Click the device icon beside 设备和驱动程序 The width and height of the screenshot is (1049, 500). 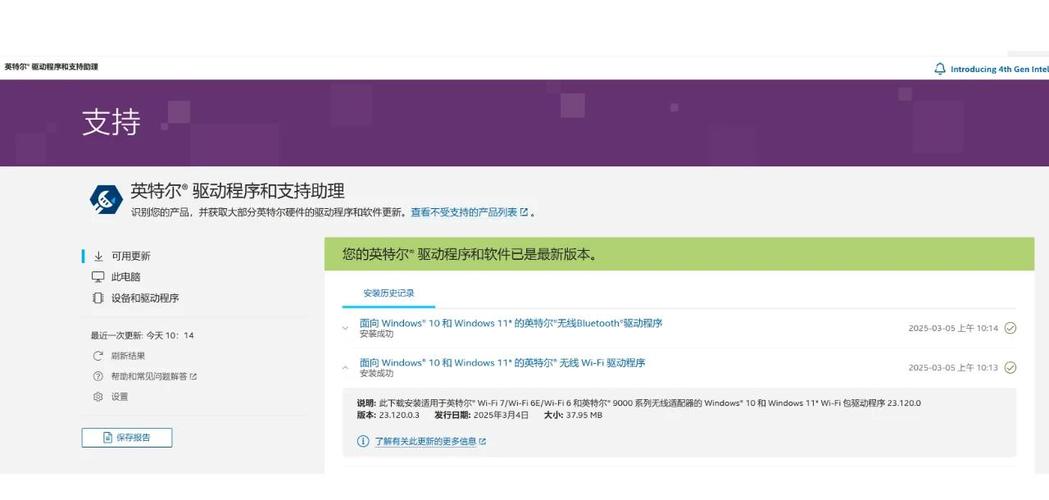98,298
